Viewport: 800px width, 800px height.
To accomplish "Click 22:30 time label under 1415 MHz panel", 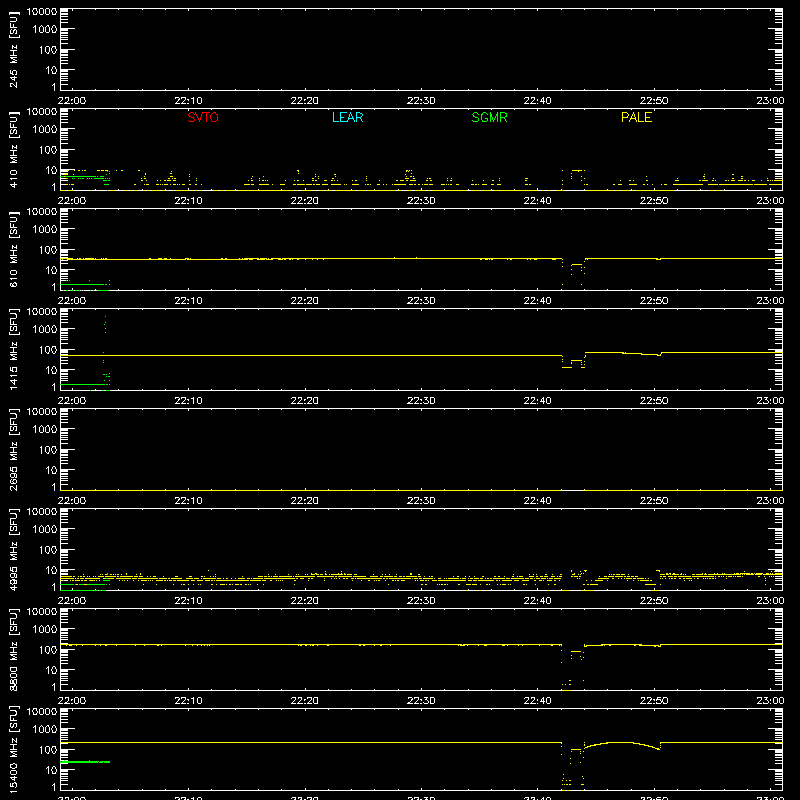I will point(421,401).
